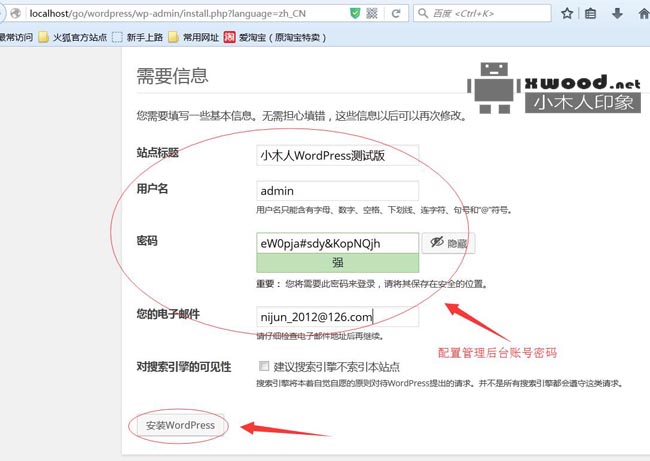Click the 站点标题 input field
The width and height of the screenshot is (650, 461).
tap(337, 155)
